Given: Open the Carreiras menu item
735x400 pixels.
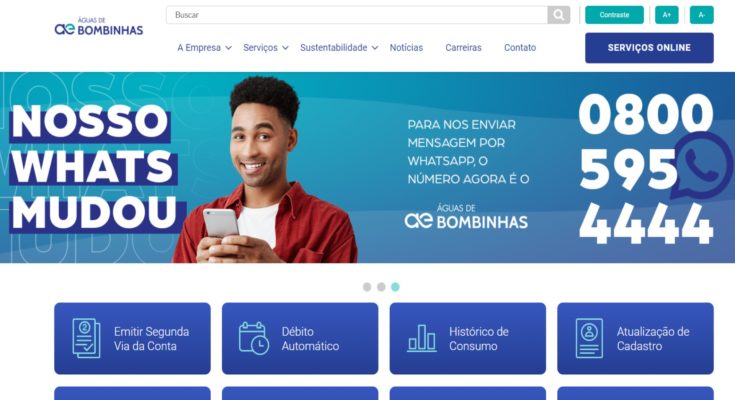Looking at the screenshot, I should (464, 48).
